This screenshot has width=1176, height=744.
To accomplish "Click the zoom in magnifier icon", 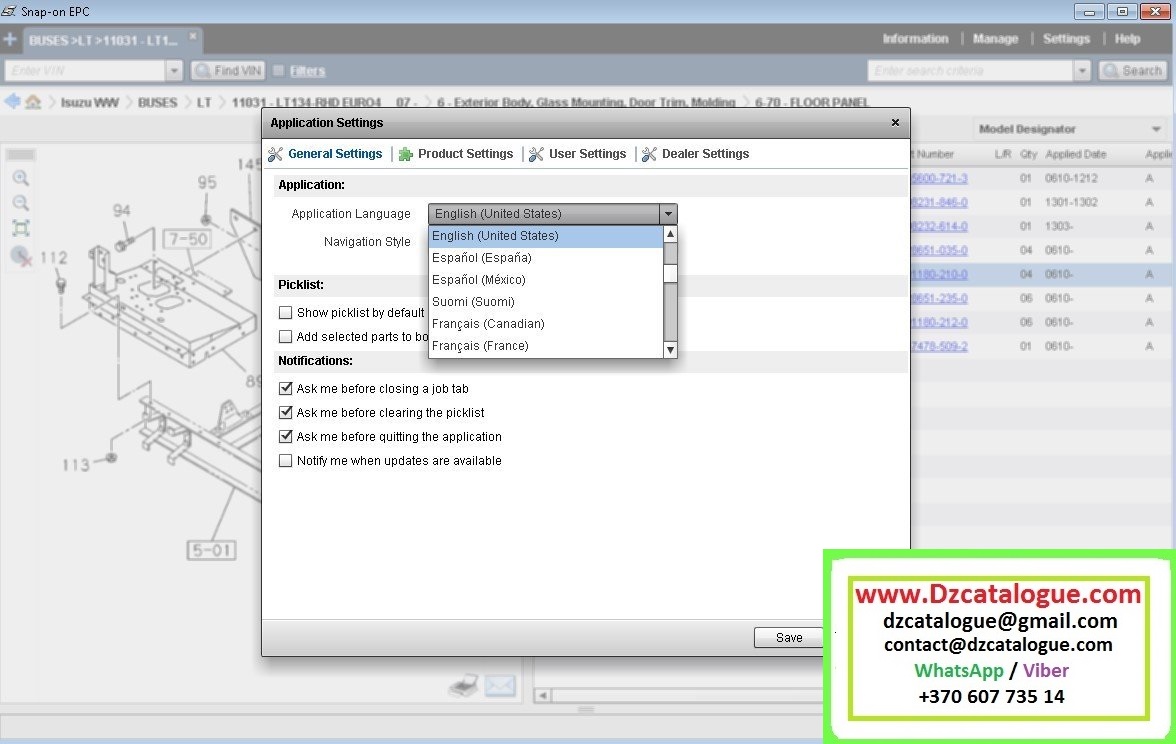I will tap(20, 178).
